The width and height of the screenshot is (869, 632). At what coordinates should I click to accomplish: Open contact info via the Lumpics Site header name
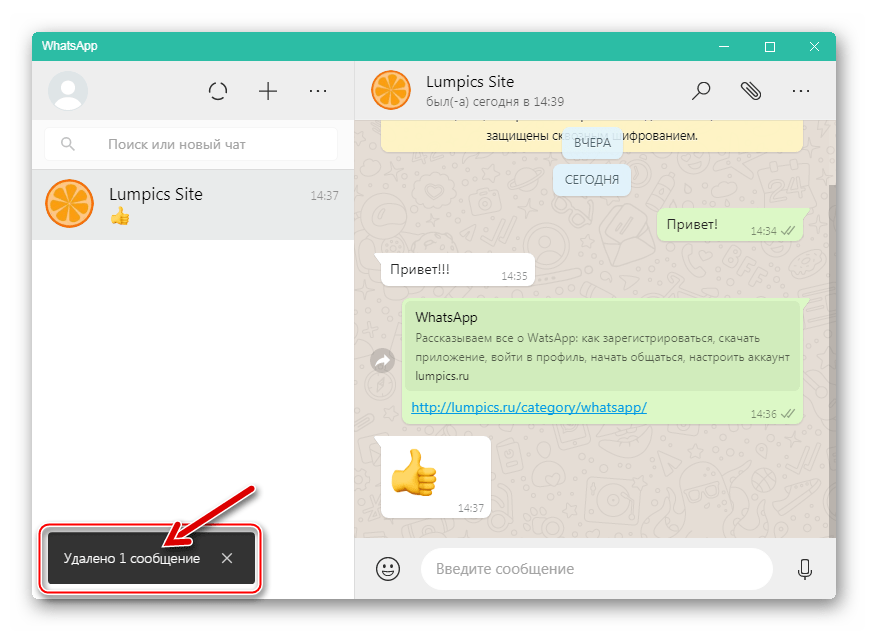pyautogui.click(x=470, y=81)
